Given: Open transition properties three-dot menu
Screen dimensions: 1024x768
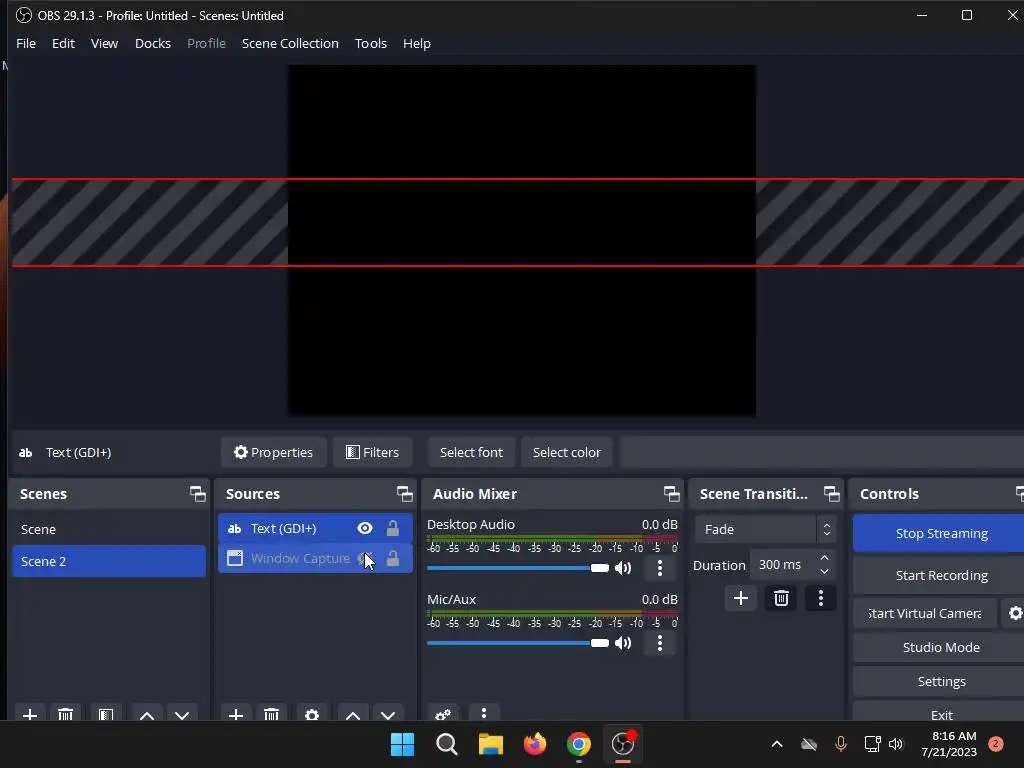Looking at the screenshot, I should (821, 598).
